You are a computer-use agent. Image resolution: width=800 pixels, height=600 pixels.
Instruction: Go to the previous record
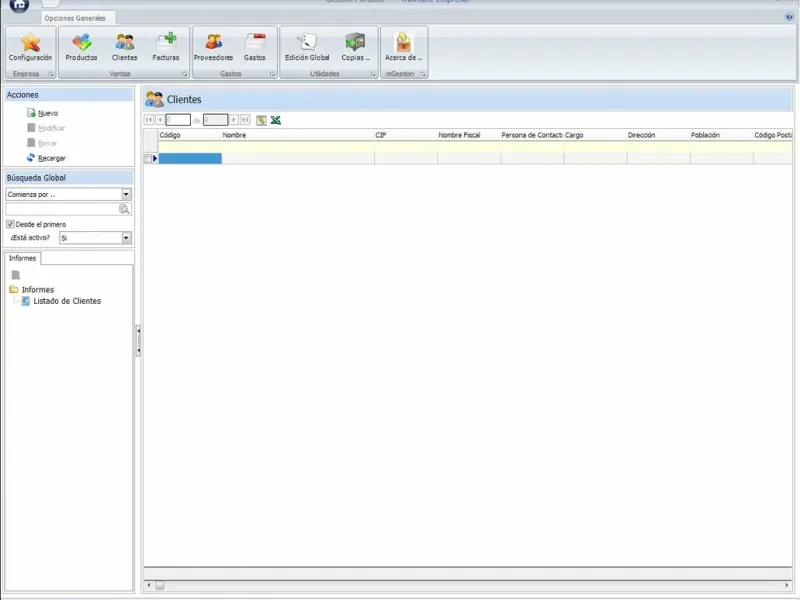coord(160,120)
